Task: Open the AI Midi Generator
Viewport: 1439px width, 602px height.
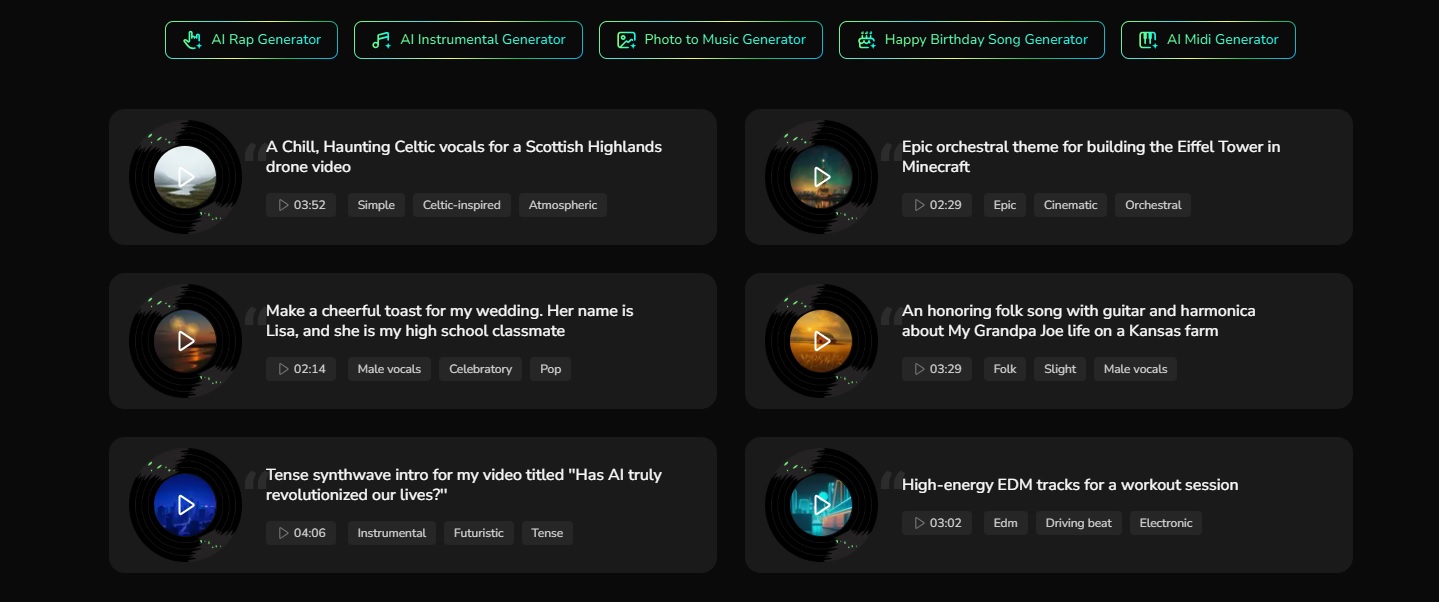Action: [1208, 40]
